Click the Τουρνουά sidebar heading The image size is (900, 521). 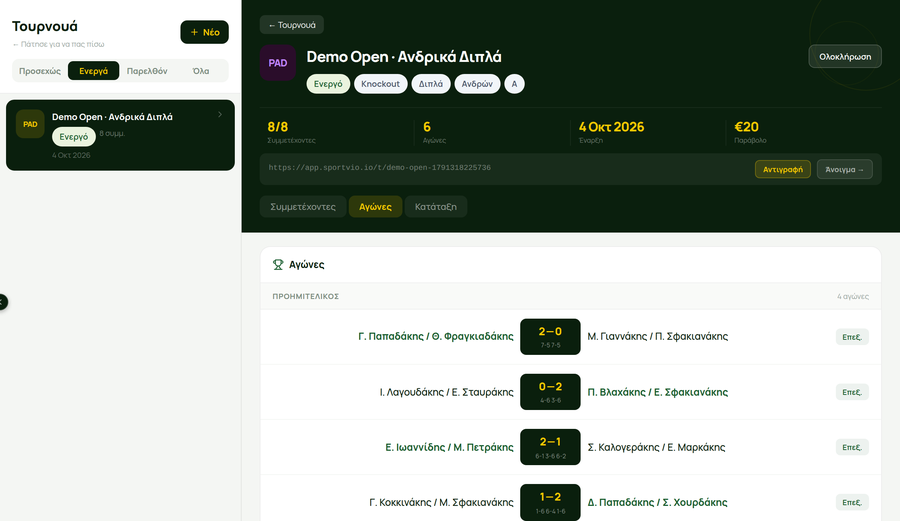[45, 26]
